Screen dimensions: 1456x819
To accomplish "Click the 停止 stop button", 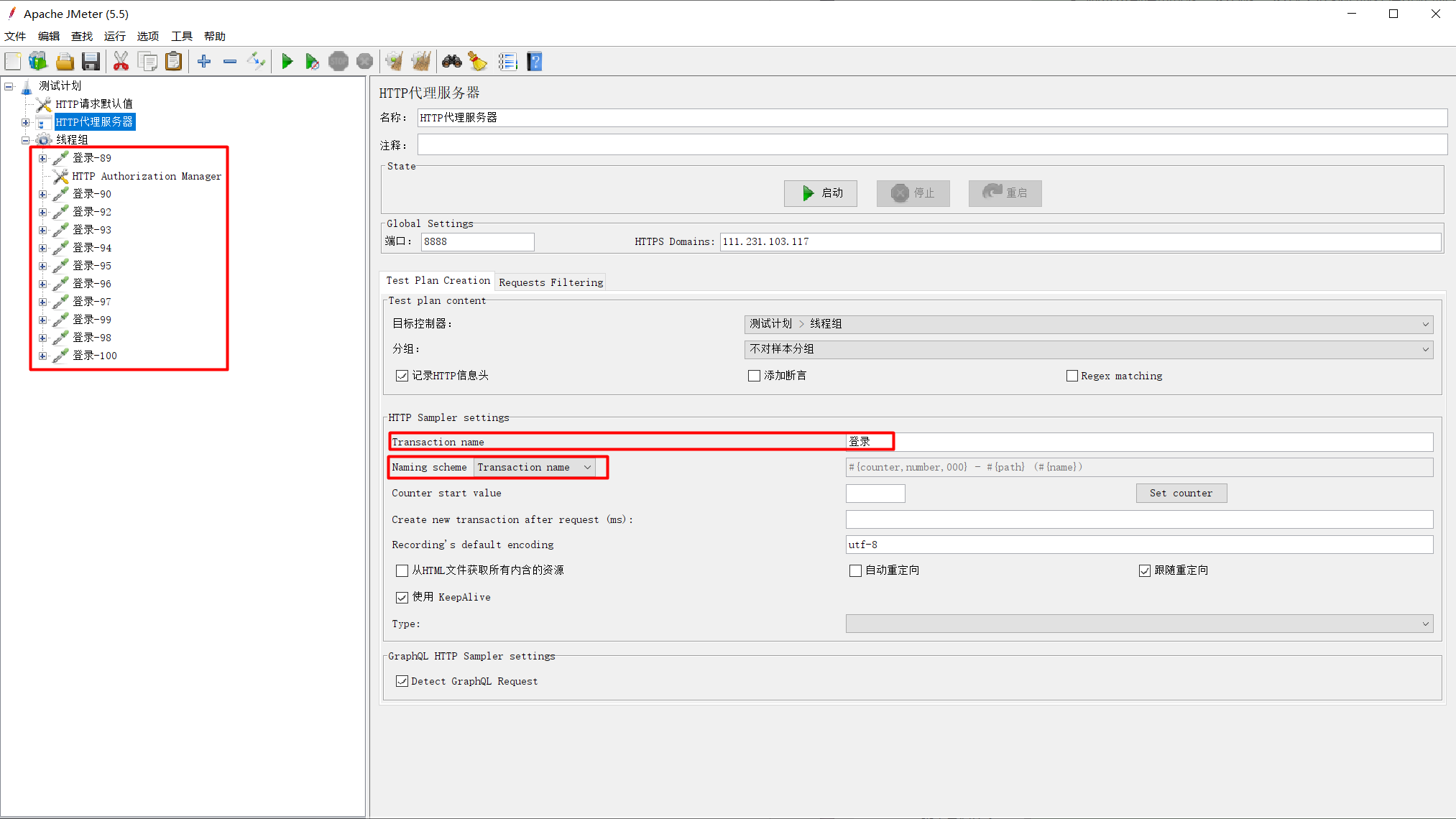I will [913, 193].
